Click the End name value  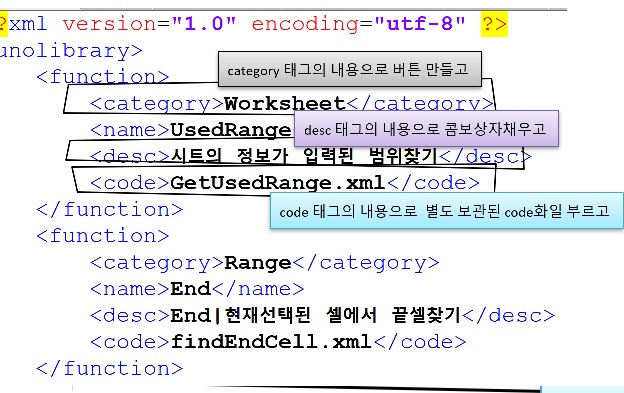click(190, 289)
